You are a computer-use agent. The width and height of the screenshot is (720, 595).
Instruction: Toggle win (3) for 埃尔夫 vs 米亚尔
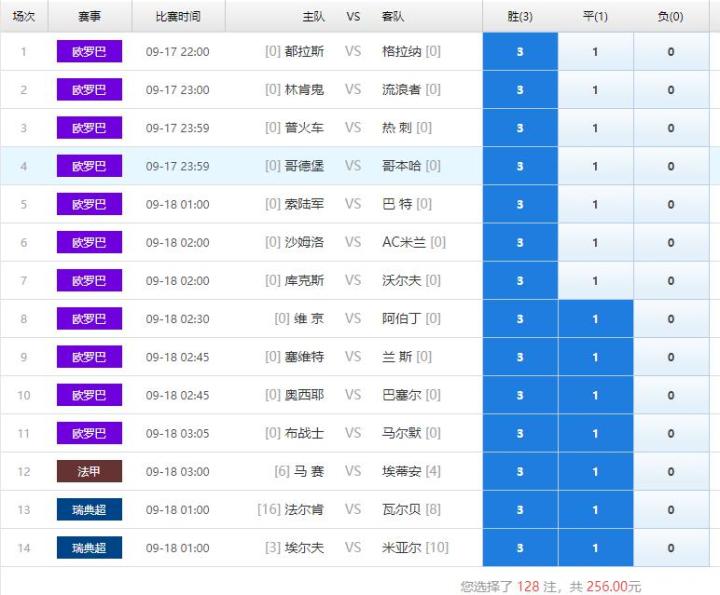coord(519,548)
